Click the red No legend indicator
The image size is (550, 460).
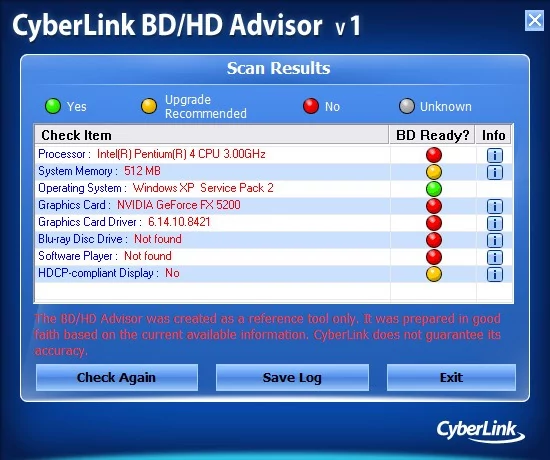click(311, 106)
